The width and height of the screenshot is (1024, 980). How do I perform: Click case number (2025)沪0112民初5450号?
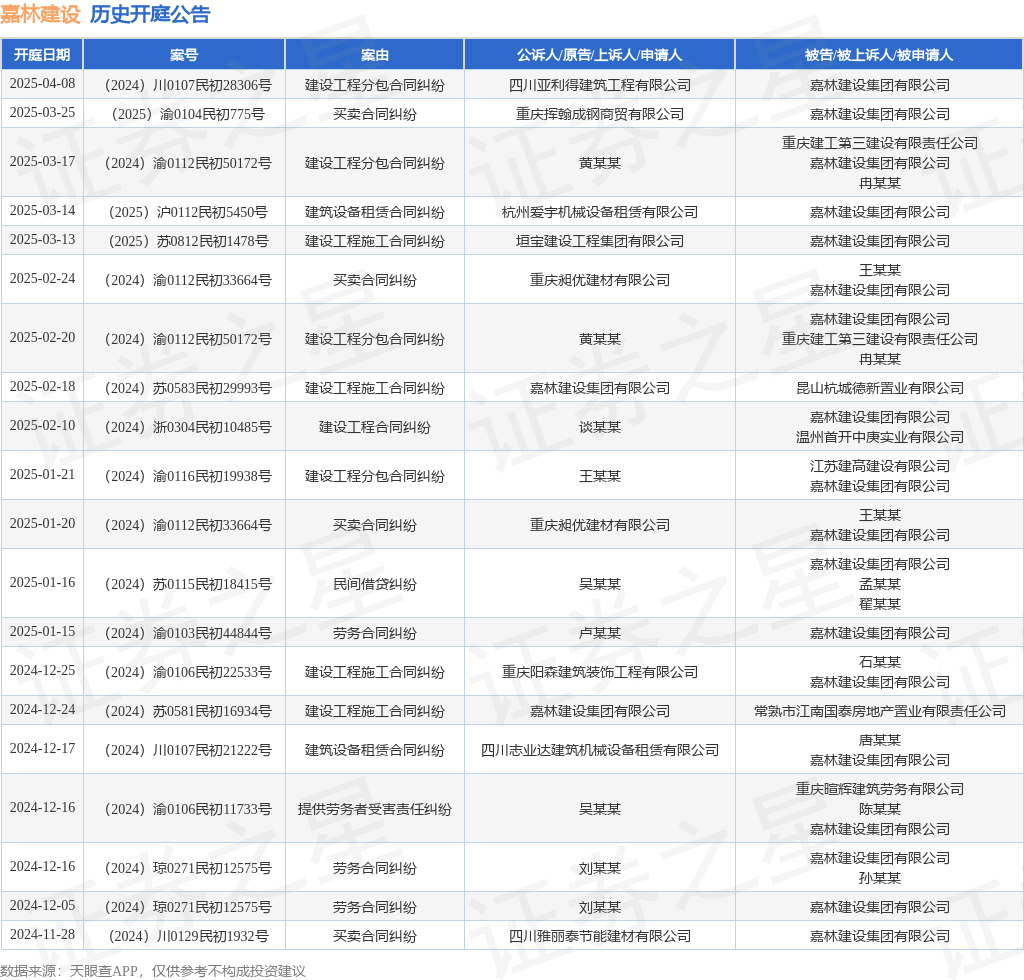tap(188, 212)
